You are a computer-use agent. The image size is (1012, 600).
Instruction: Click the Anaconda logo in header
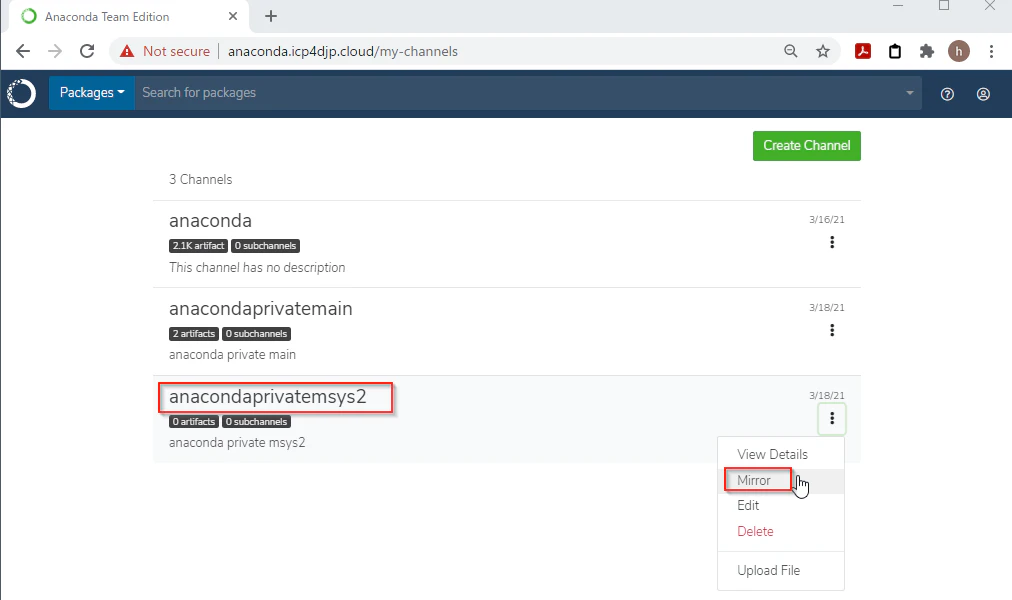21,94
